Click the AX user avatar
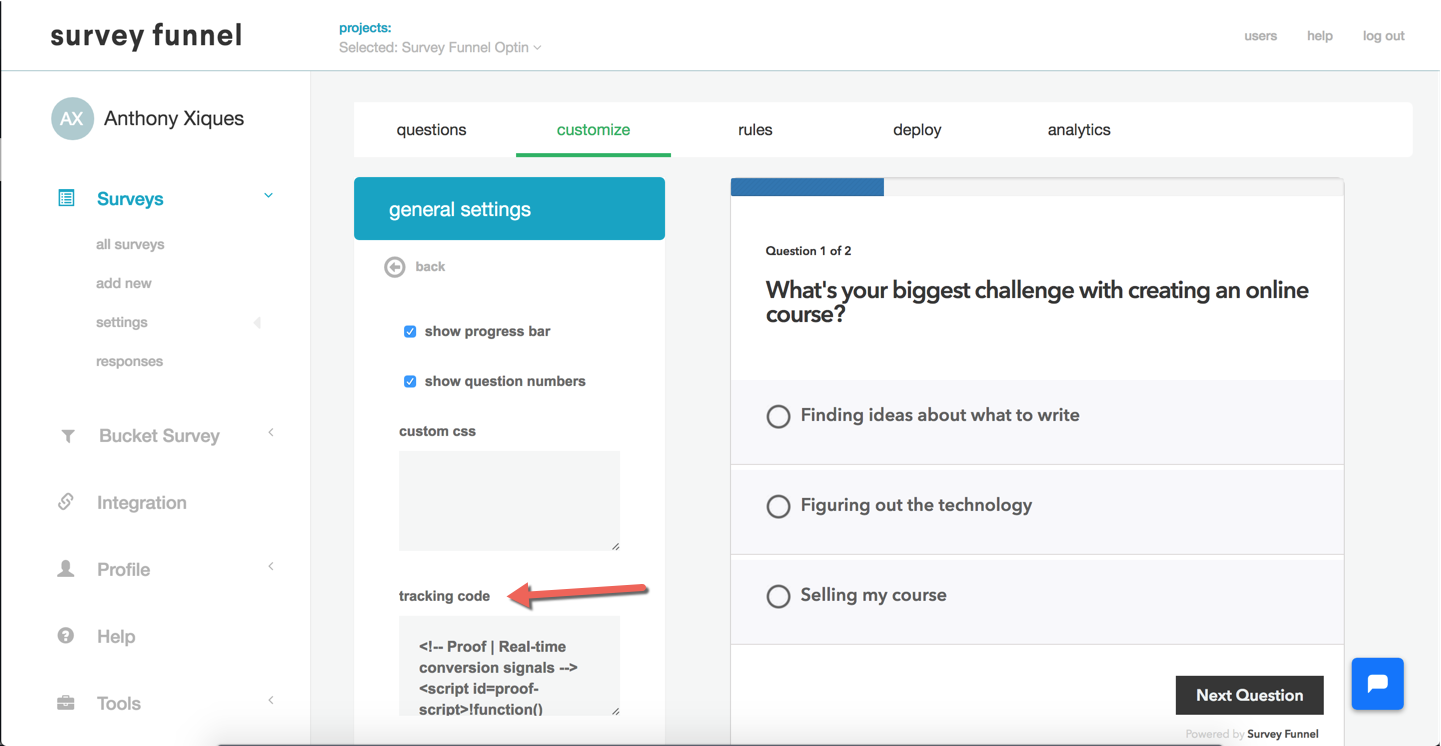The image size is (1441, 746). [x=72, y=119]
